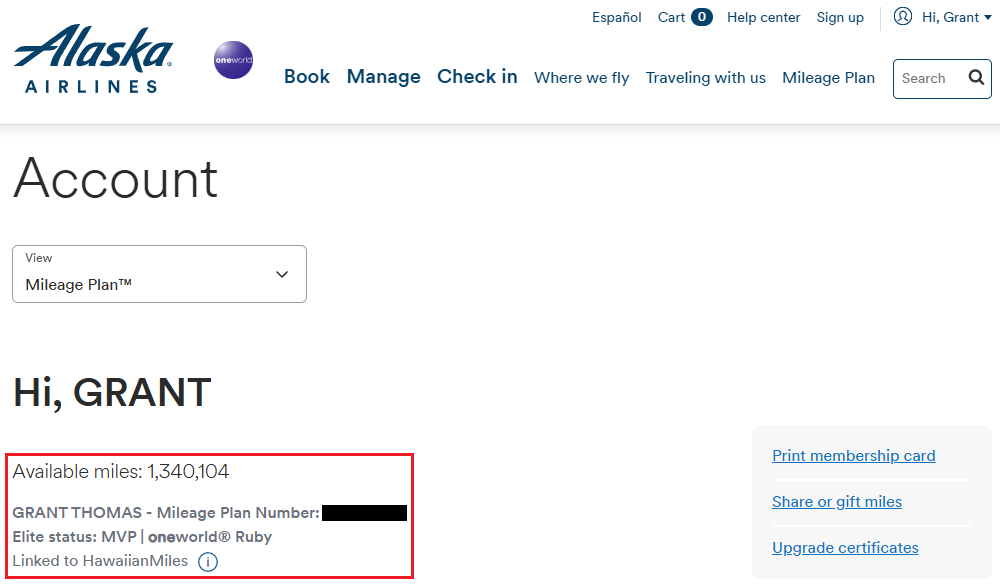Open the Book menu
The image size is (1000, 586).
click(x=307, y=77)
